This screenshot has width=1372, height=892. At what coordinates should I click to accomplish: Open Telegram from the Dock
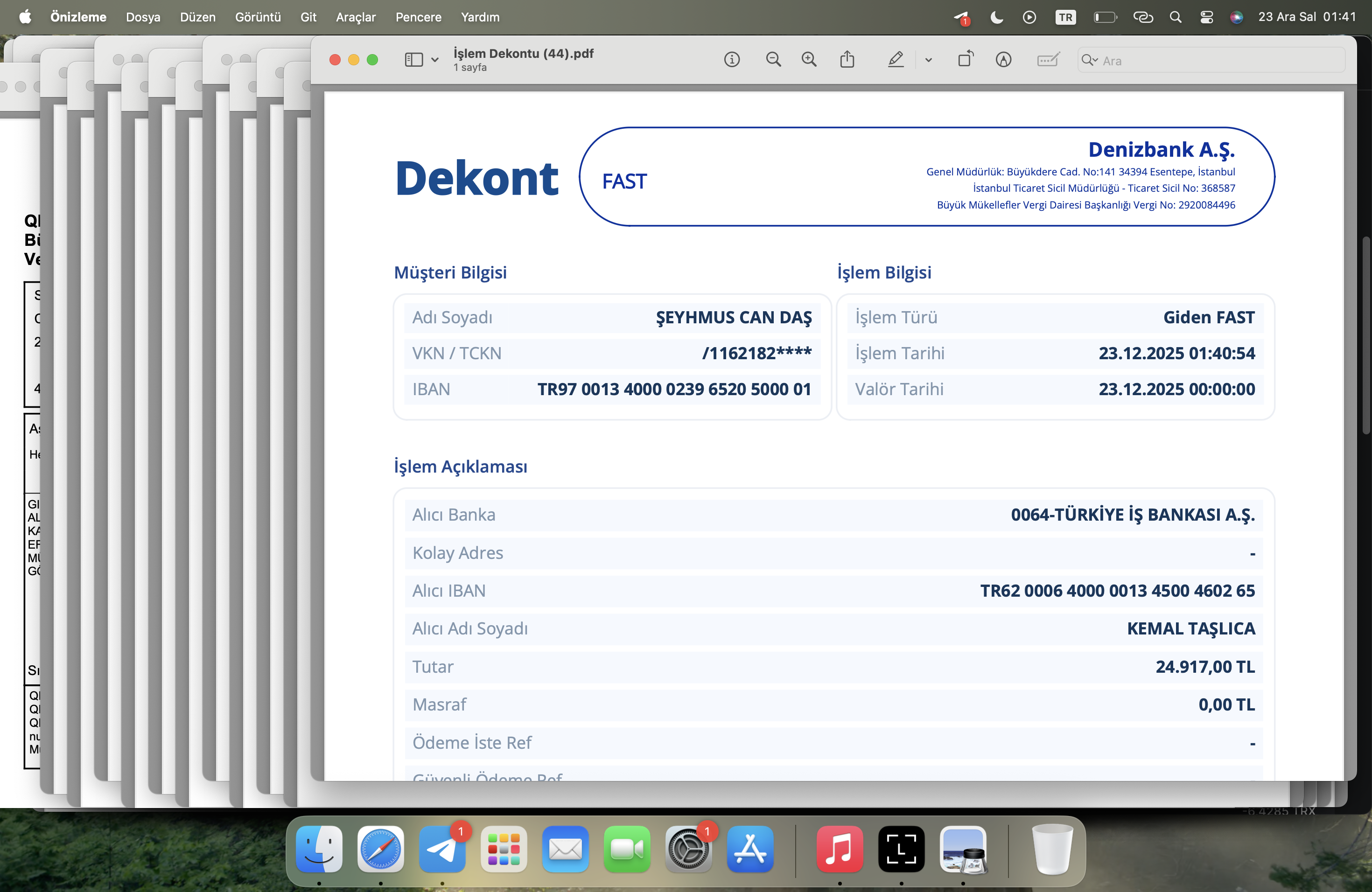(x=442, y=849)
